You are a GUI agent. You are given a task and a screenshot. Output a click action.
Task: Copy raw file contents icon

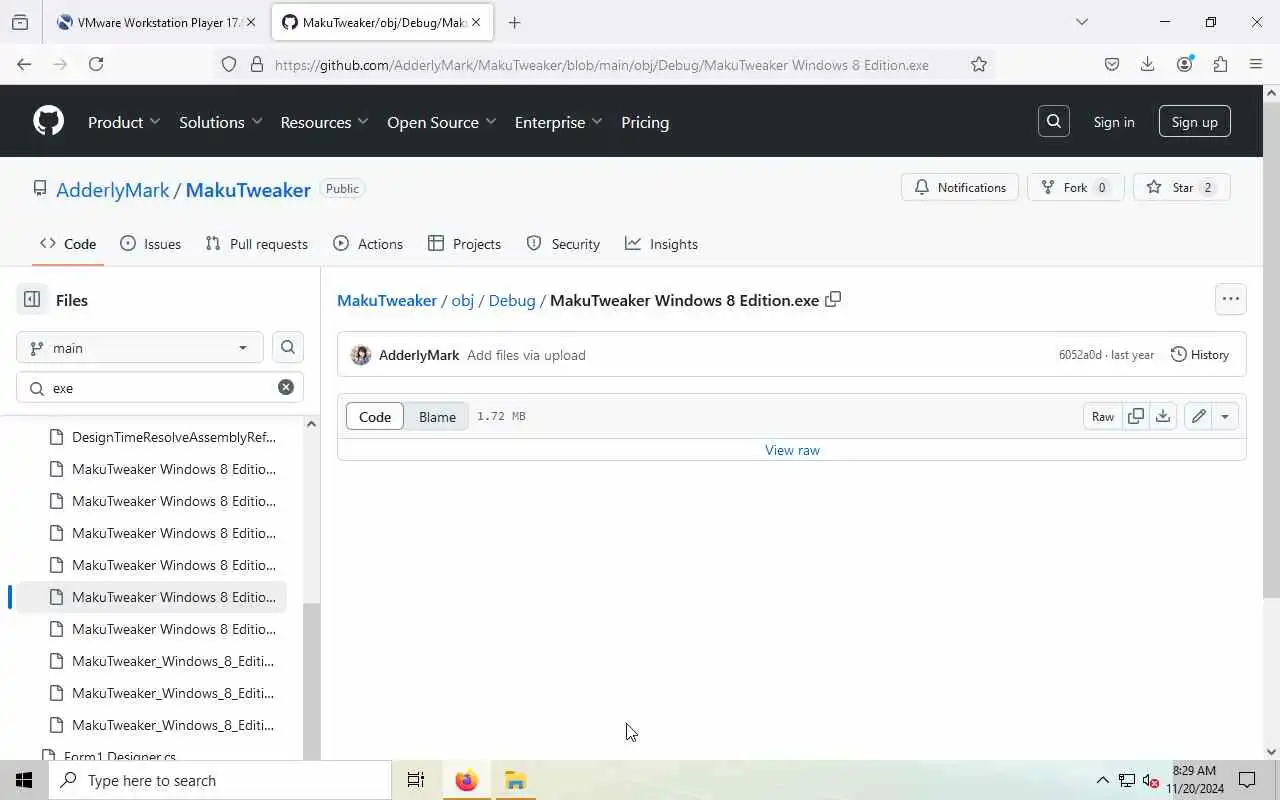(1136, 417)
